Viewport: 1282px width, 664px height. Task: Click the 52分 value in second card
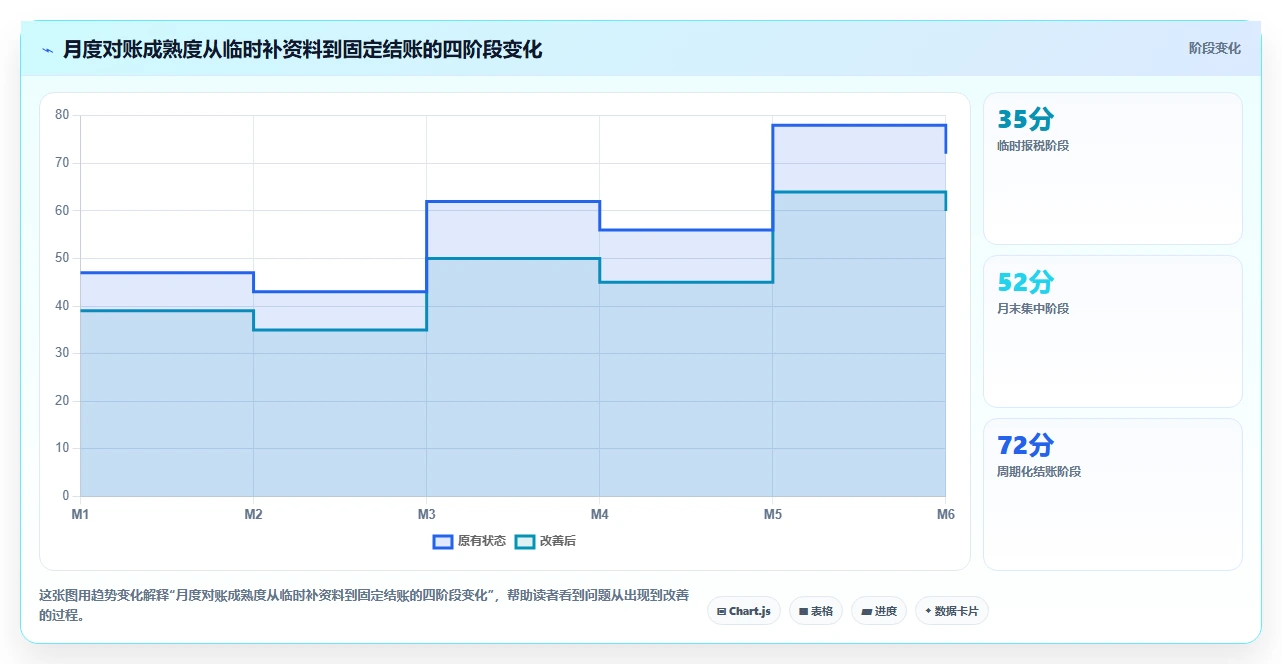(x=1025, y=283)
